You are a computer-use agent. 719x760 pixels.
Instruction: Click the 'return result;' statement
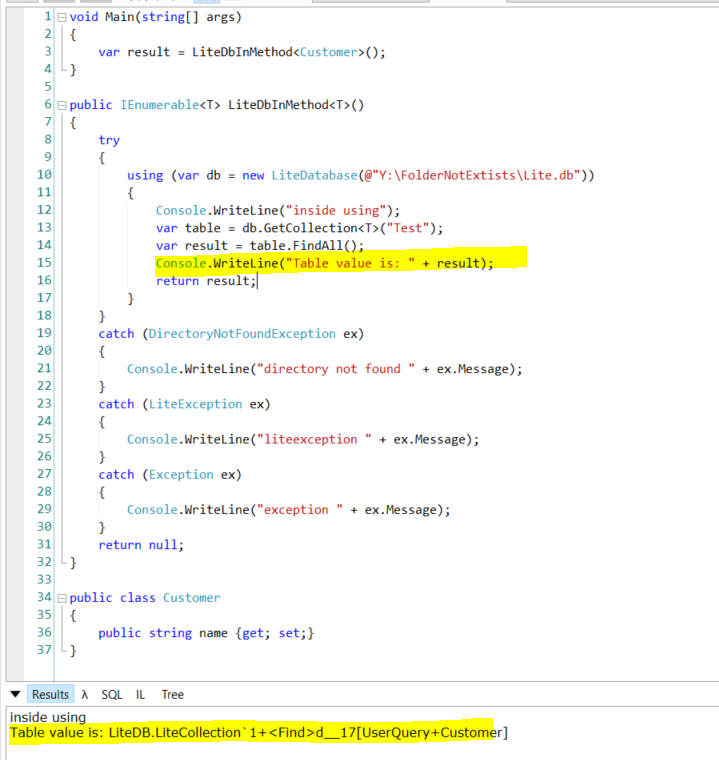click(x=206, y=281)
